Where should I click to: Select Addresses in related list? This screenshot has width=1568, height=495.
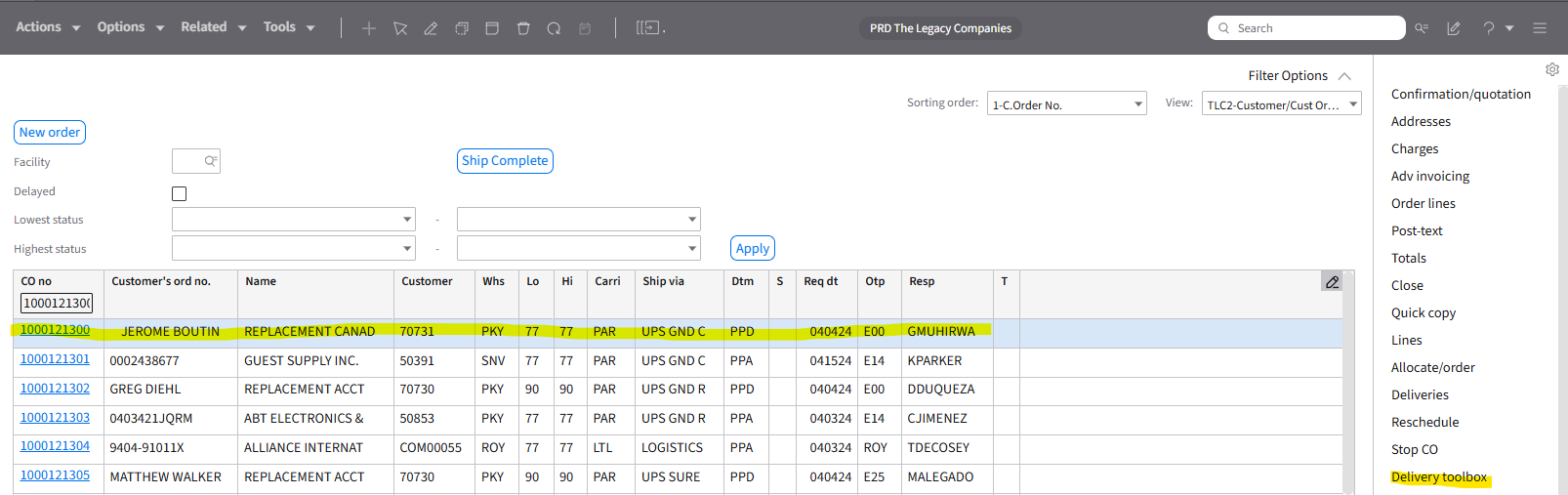click(x=1421, y=121)
